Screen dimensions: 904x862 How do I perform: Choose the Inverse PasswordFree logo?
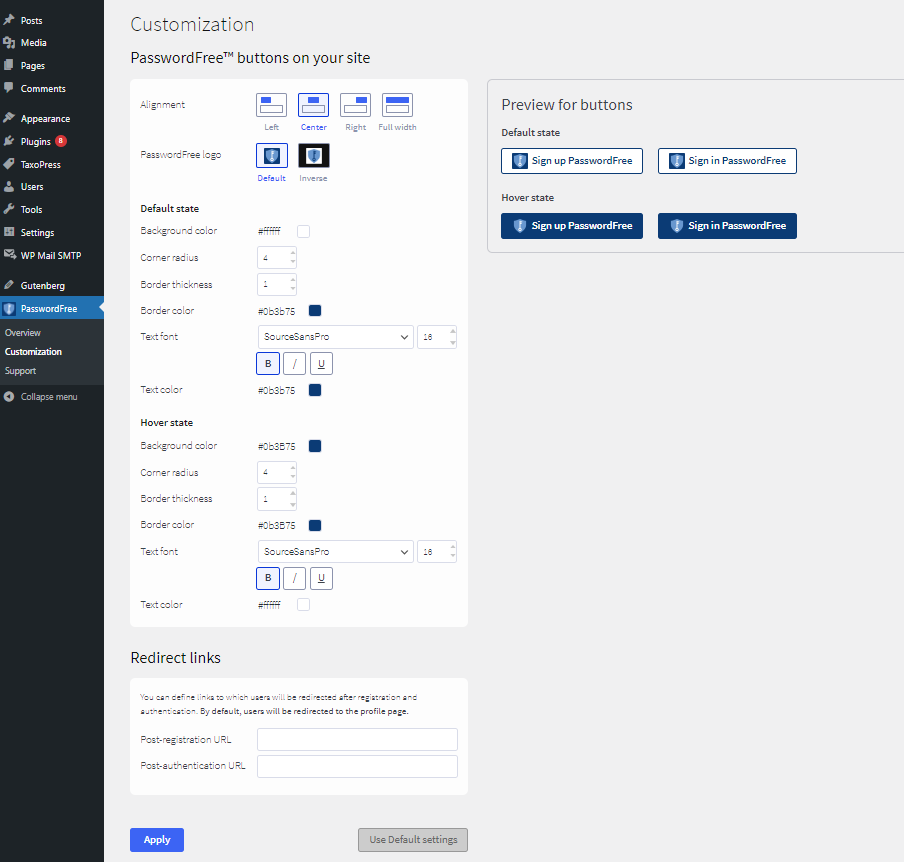click(x=313, y=156)
